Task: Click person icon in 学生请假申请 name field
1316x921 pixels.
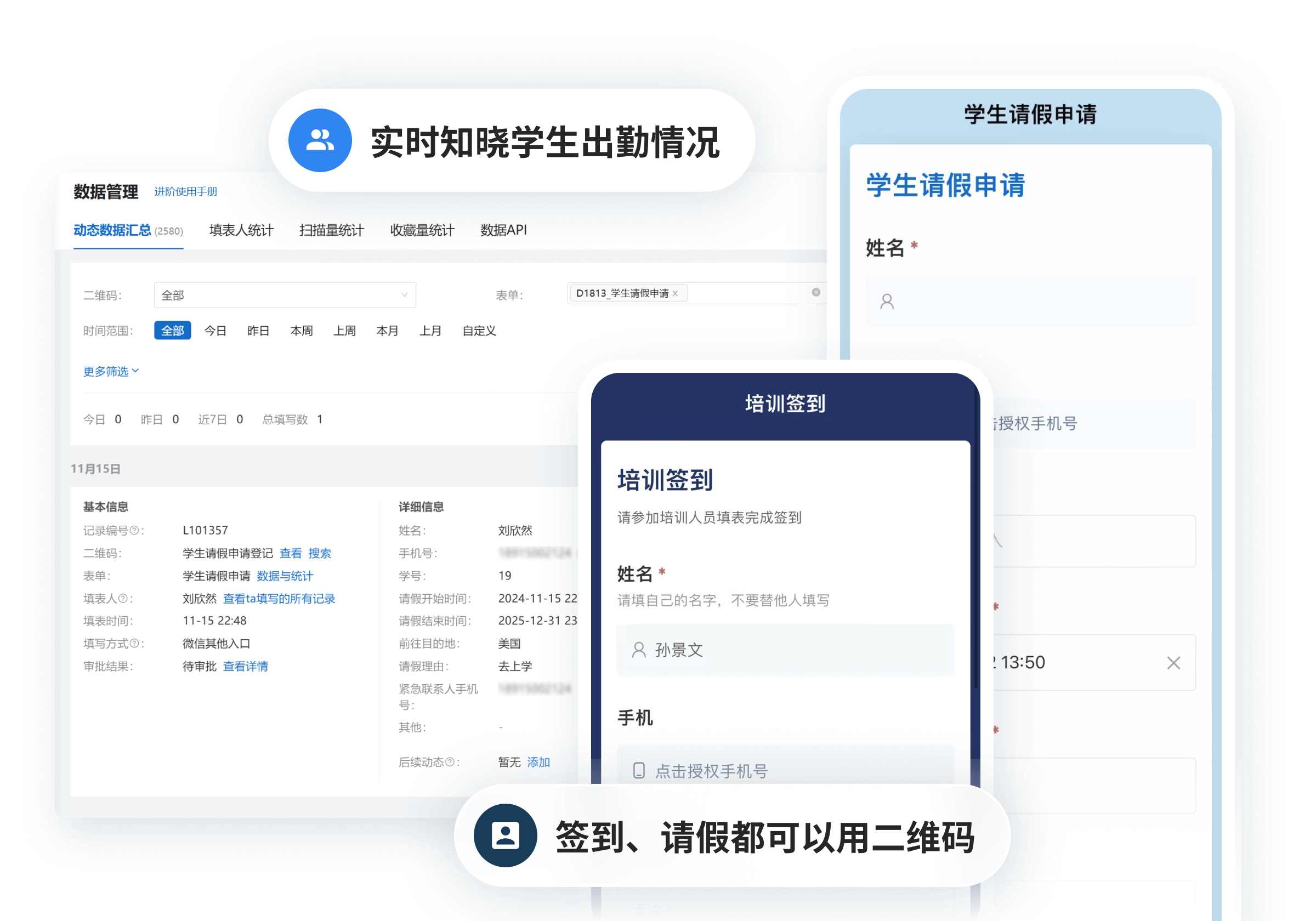Action: pos(887,302)
